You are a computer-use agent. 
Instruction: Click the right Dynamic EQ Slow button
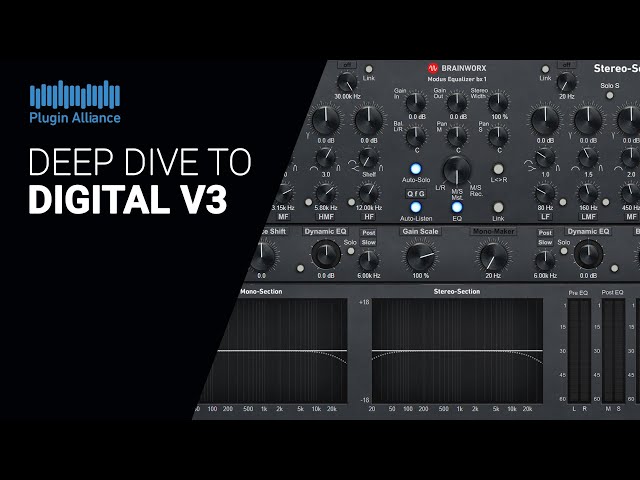pyautogui.click(x=545, y=242)
